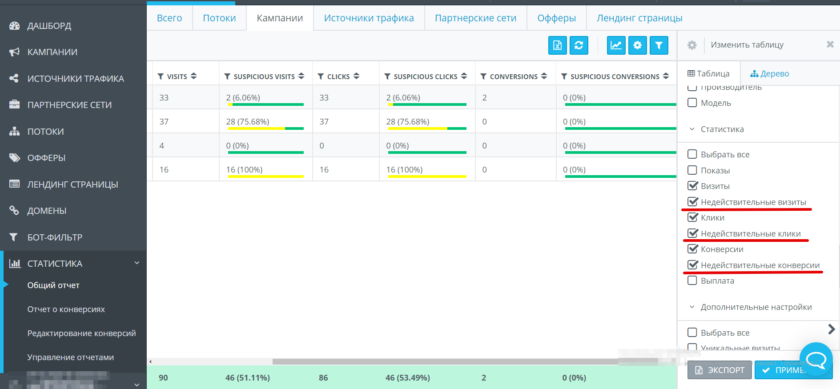
Task: Open the chart view icon
Action: [616, 45]
